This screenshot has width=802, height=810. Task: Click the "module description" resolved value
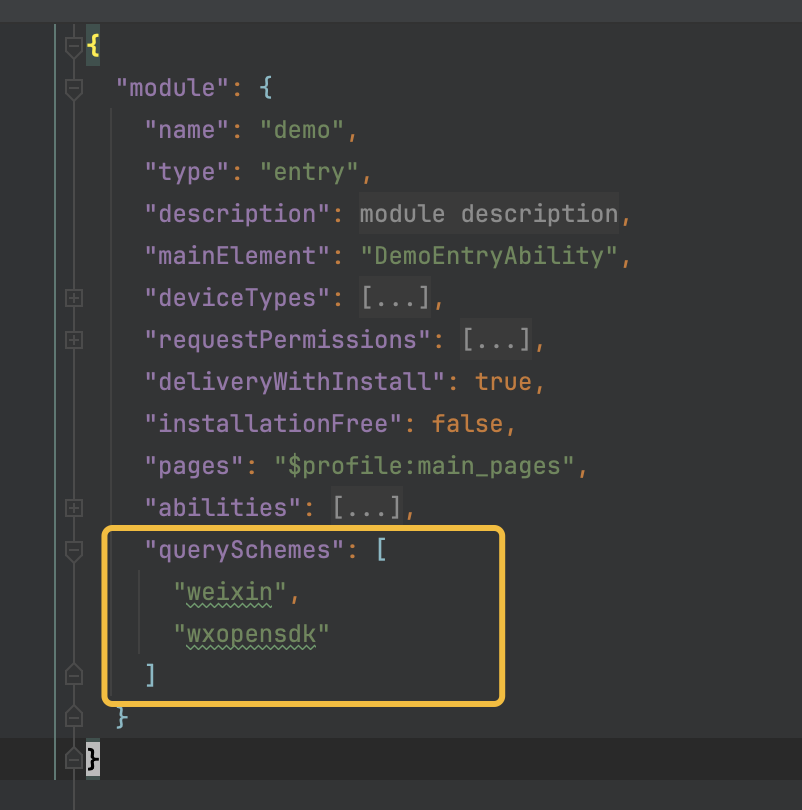tap(489, 214)
